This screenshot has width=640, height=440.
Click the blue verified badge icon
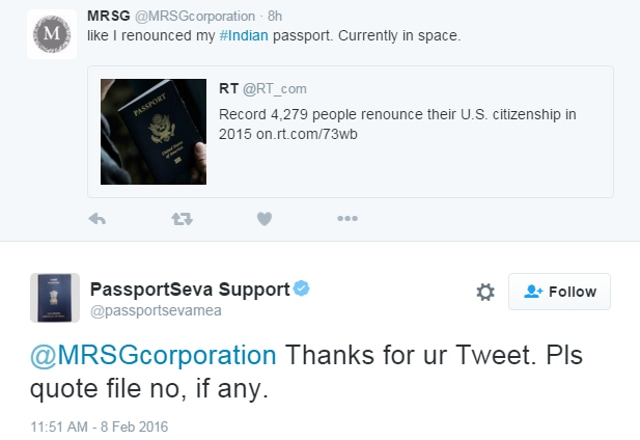302,289
